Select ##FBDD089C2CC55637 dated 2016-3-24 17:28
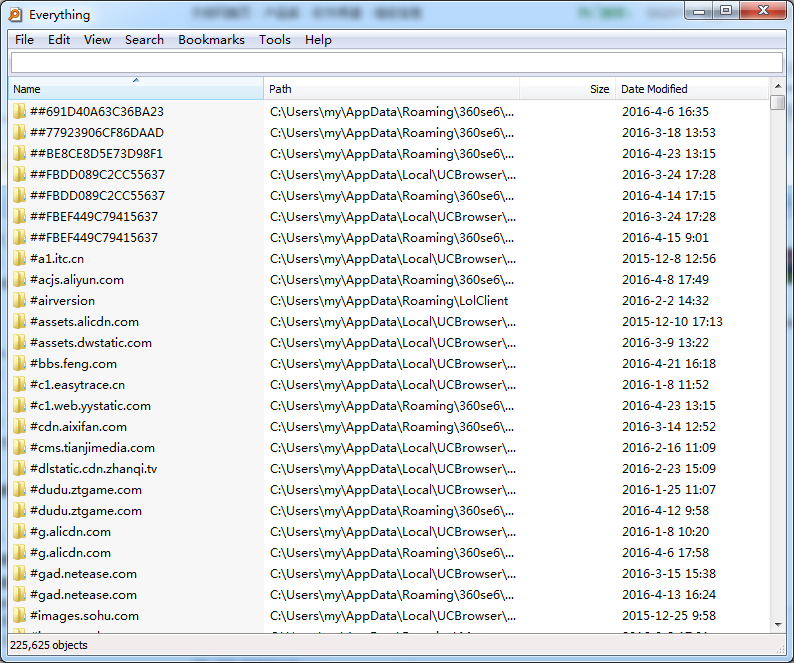This screenshot has width=794, height=663. (97, 175)
